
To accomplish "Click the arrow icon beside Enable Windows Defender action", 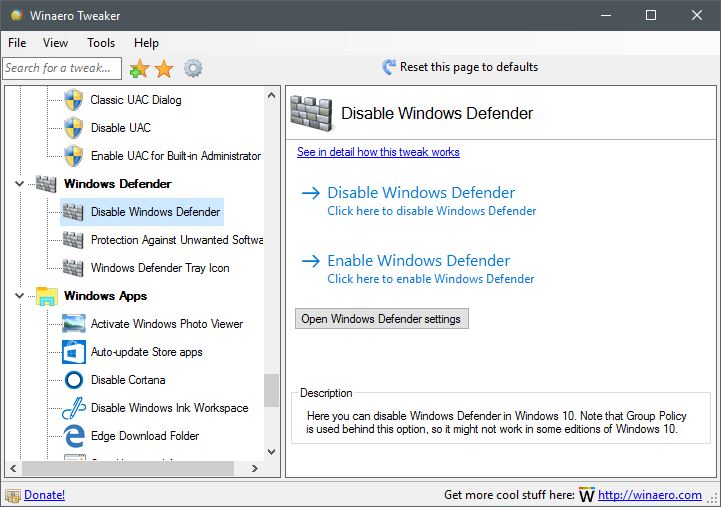I will (x=311, y=261).
